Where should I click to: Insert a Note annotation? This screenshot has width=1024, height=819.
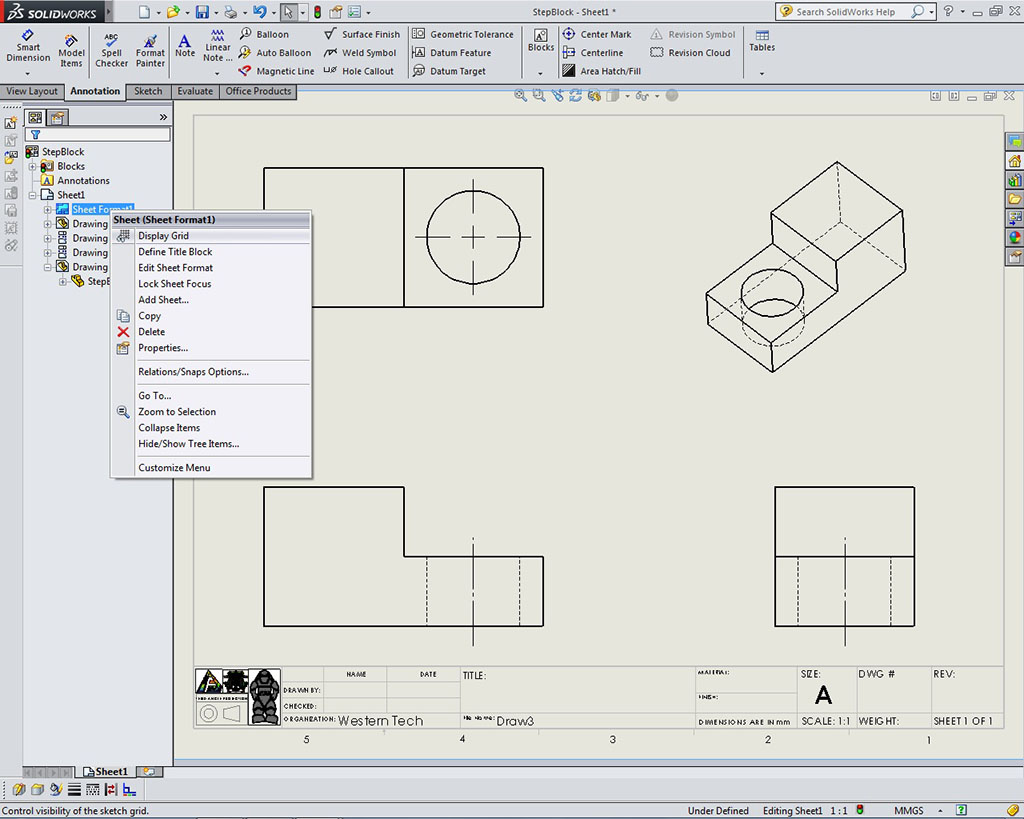pyautogui.click(x=185, y=46)
